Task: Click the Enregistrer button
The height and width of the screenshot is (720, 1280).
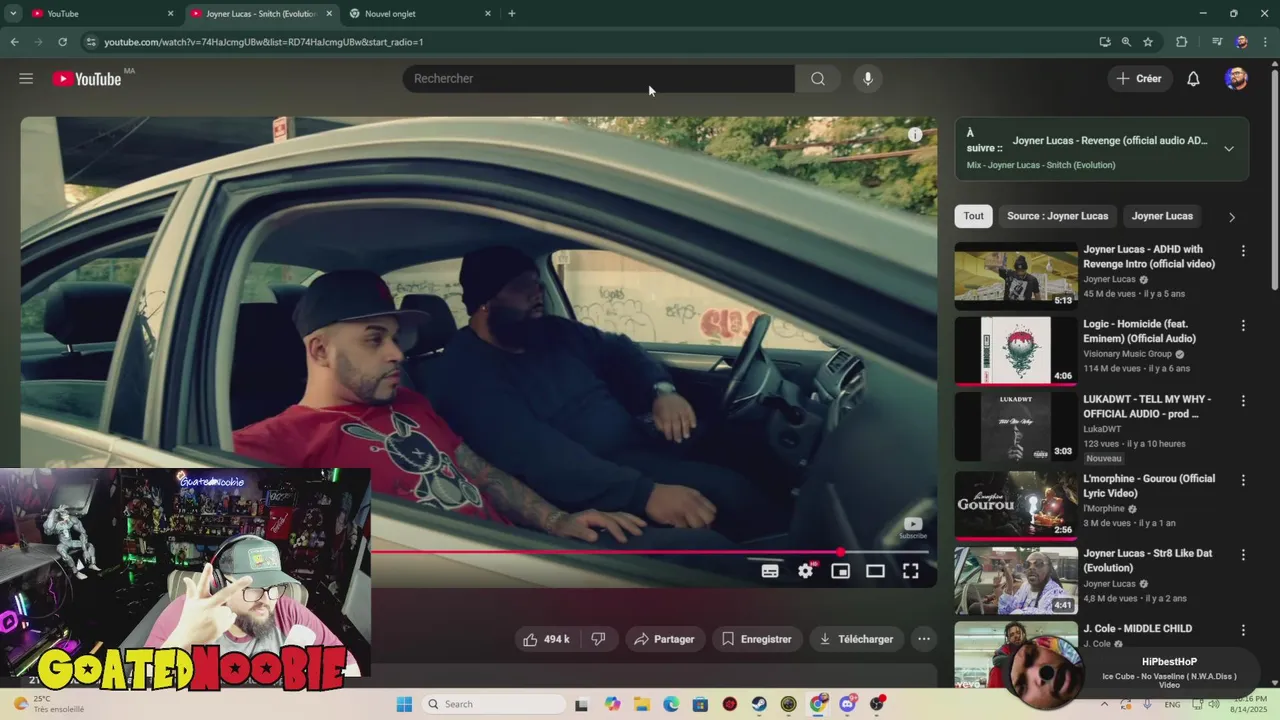Action: click(x=757, y=639)
